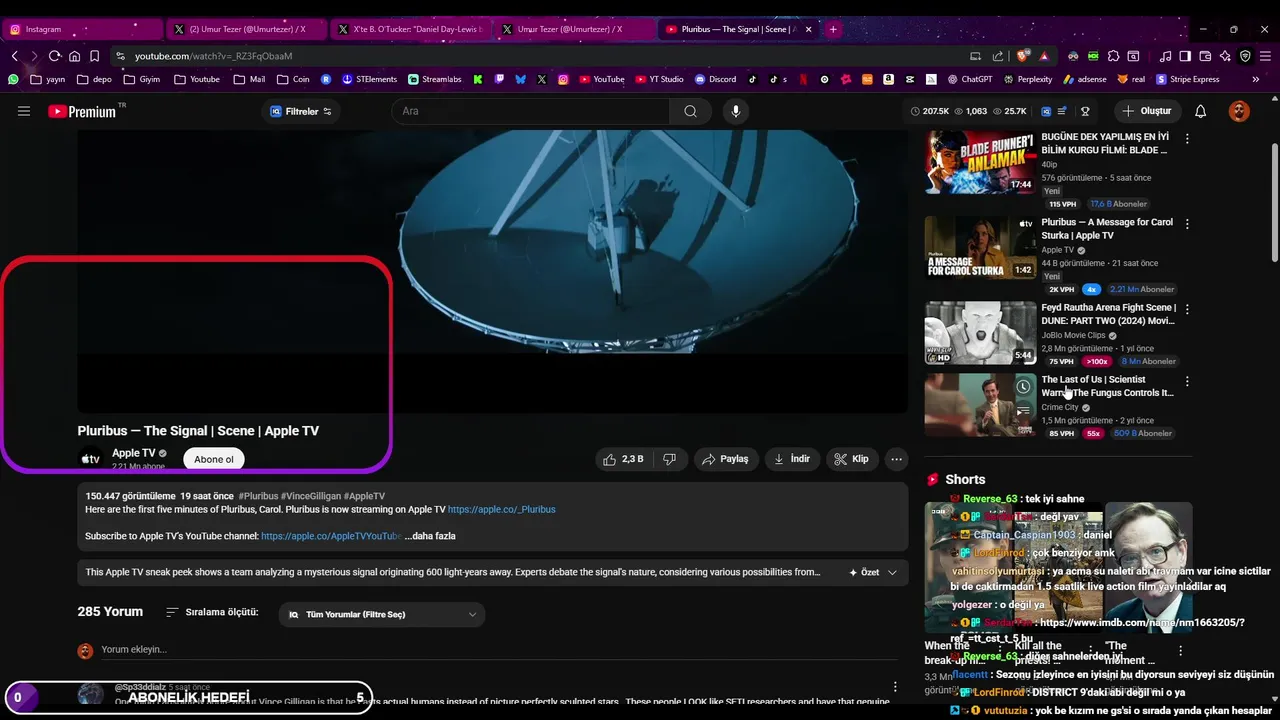Open the yayın bookmarks folder
Image resolution: width=1280 pixels, height=720 pixels.
47,79
